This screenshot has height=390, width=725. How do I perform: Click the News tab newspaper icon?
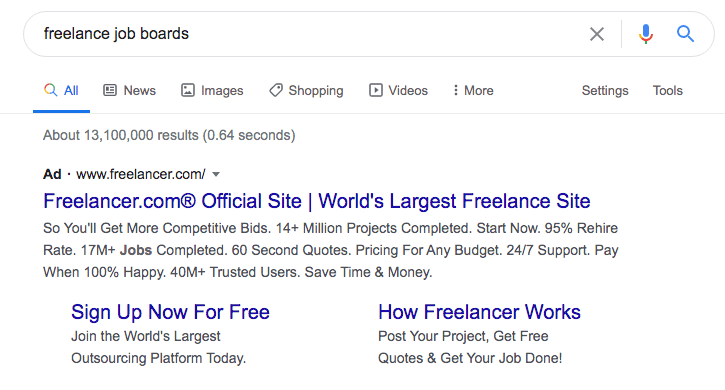(110, 90)
